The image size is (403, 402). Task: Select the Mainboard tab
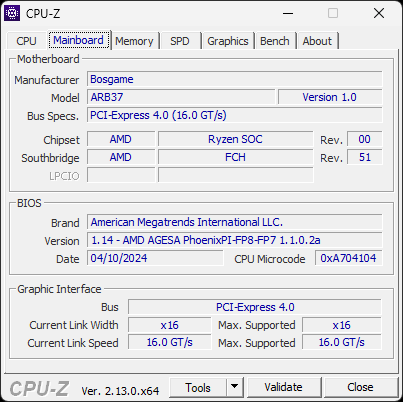click(x=78, y=40)
